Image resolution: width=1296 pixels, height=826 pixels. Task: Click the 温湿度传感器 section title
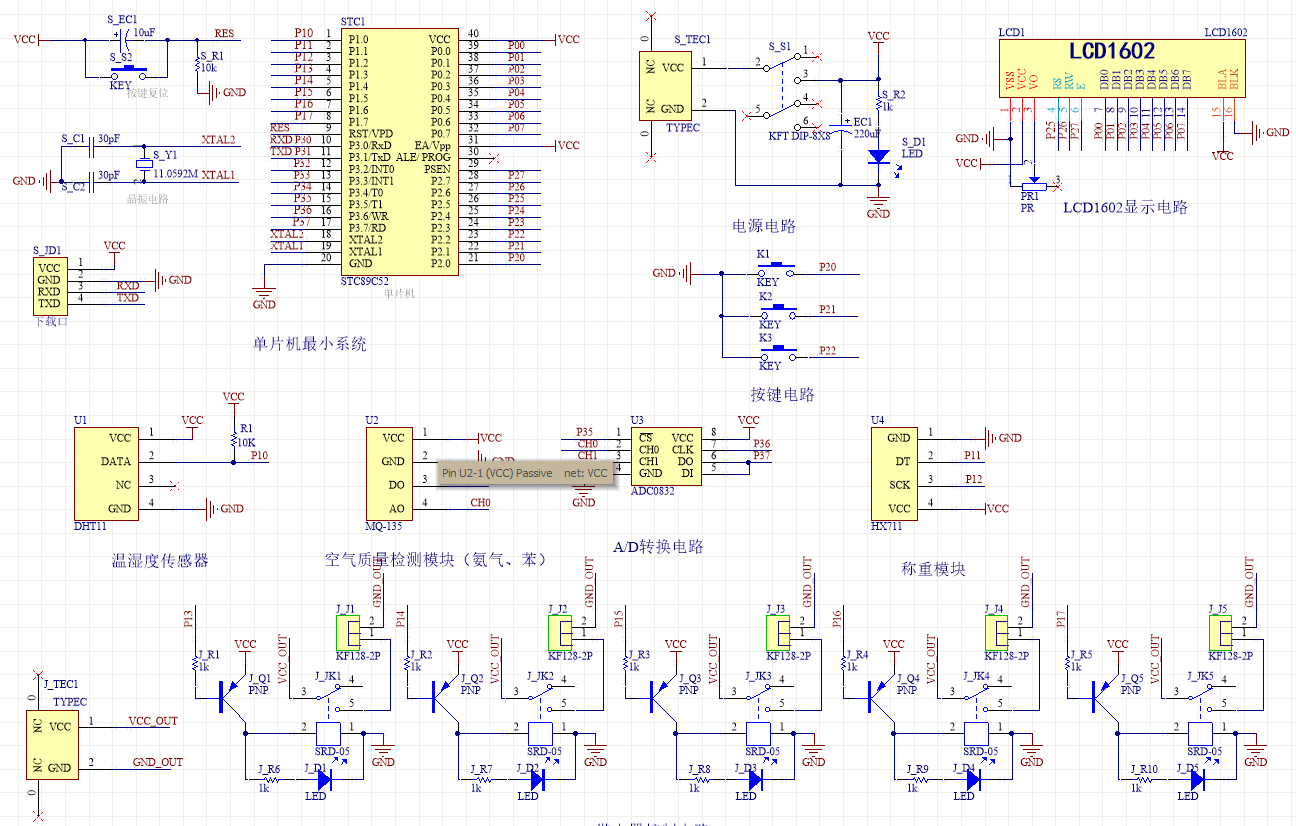coord(160,561)
